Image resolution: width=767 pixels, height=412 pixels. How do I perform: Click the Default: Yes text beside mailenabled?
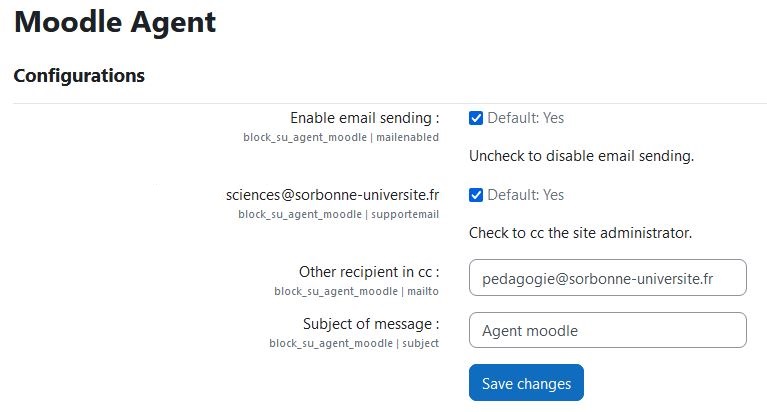point(526,118)
